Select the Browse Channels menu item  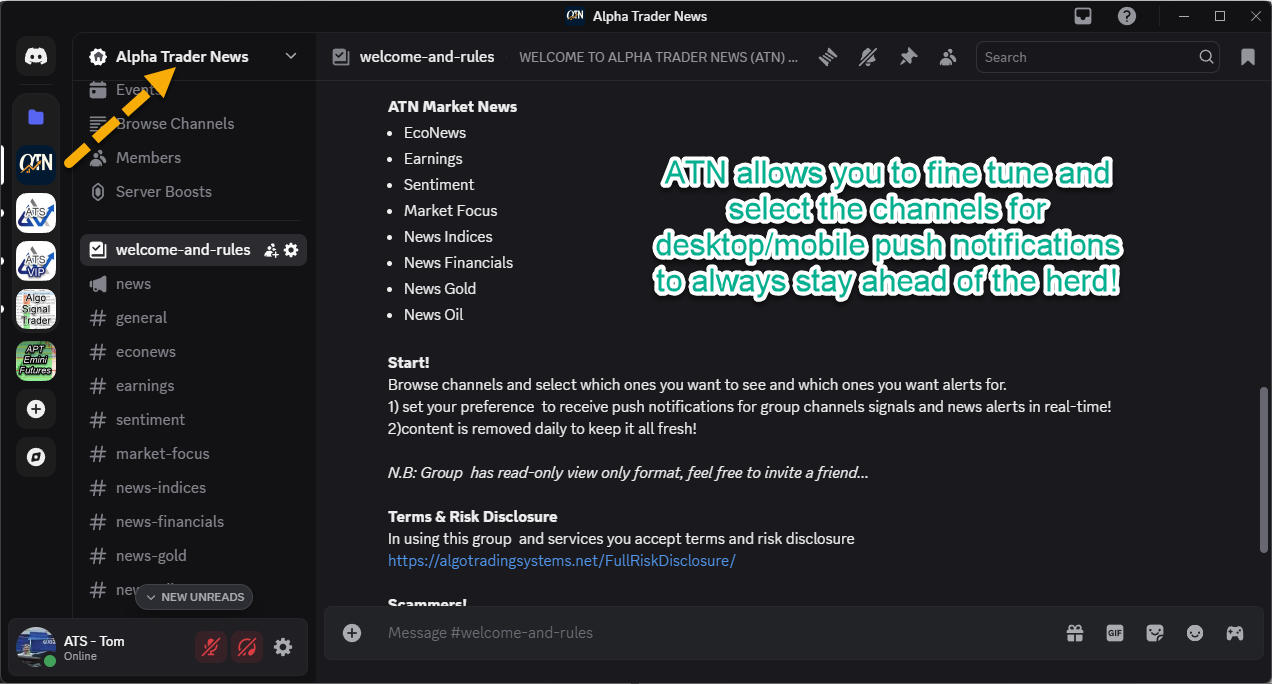[174, 124]
